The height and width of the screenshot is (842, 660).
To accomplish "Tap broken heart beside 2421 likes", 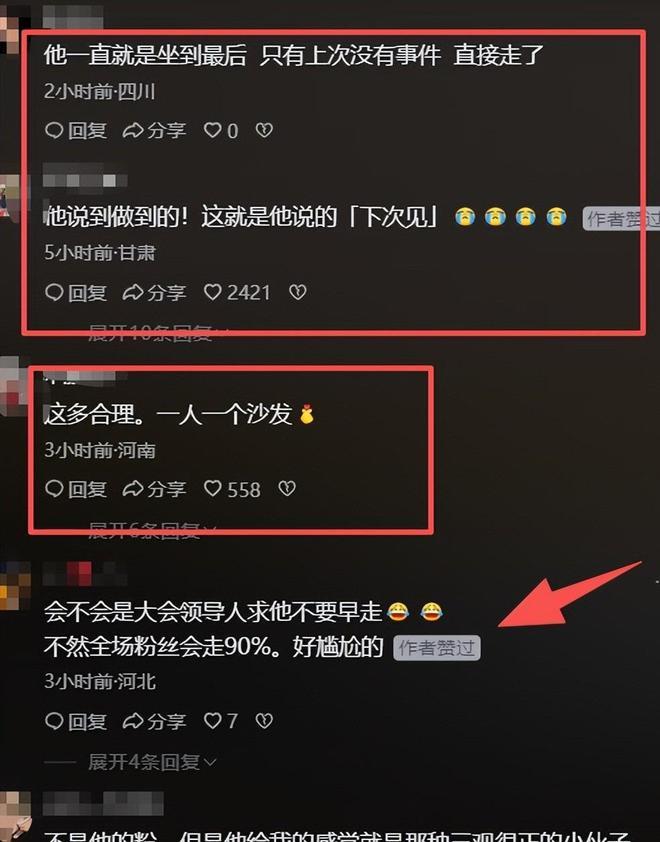I will (x=298, y=293).
